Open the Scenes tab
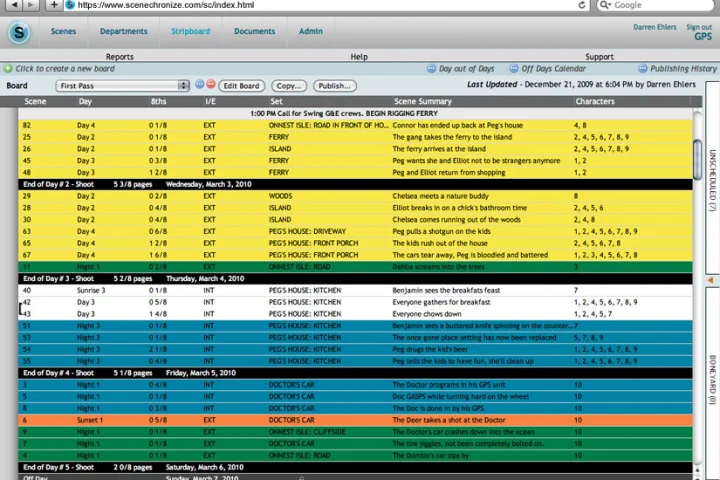Screen dimensions: 720x480 (63, 31)
